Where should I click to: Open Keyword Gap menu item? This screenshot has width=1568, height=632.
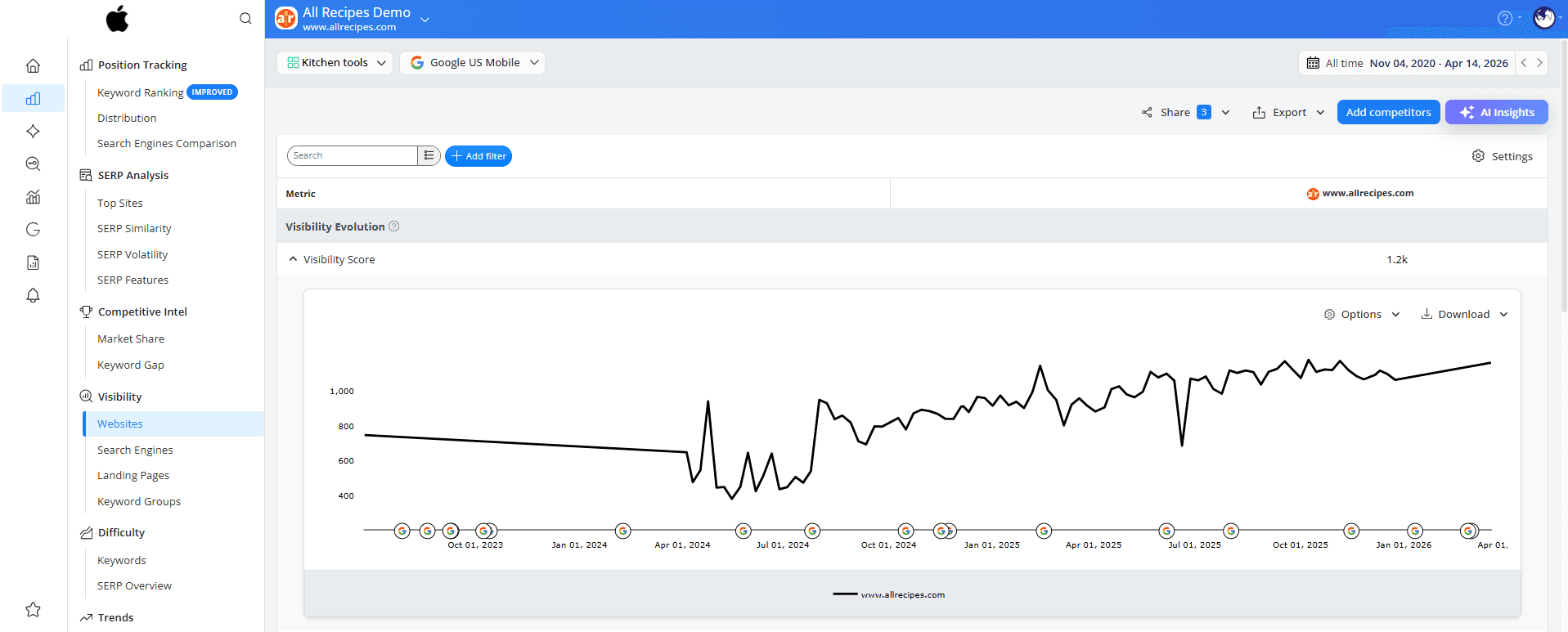tap(131, 365)
